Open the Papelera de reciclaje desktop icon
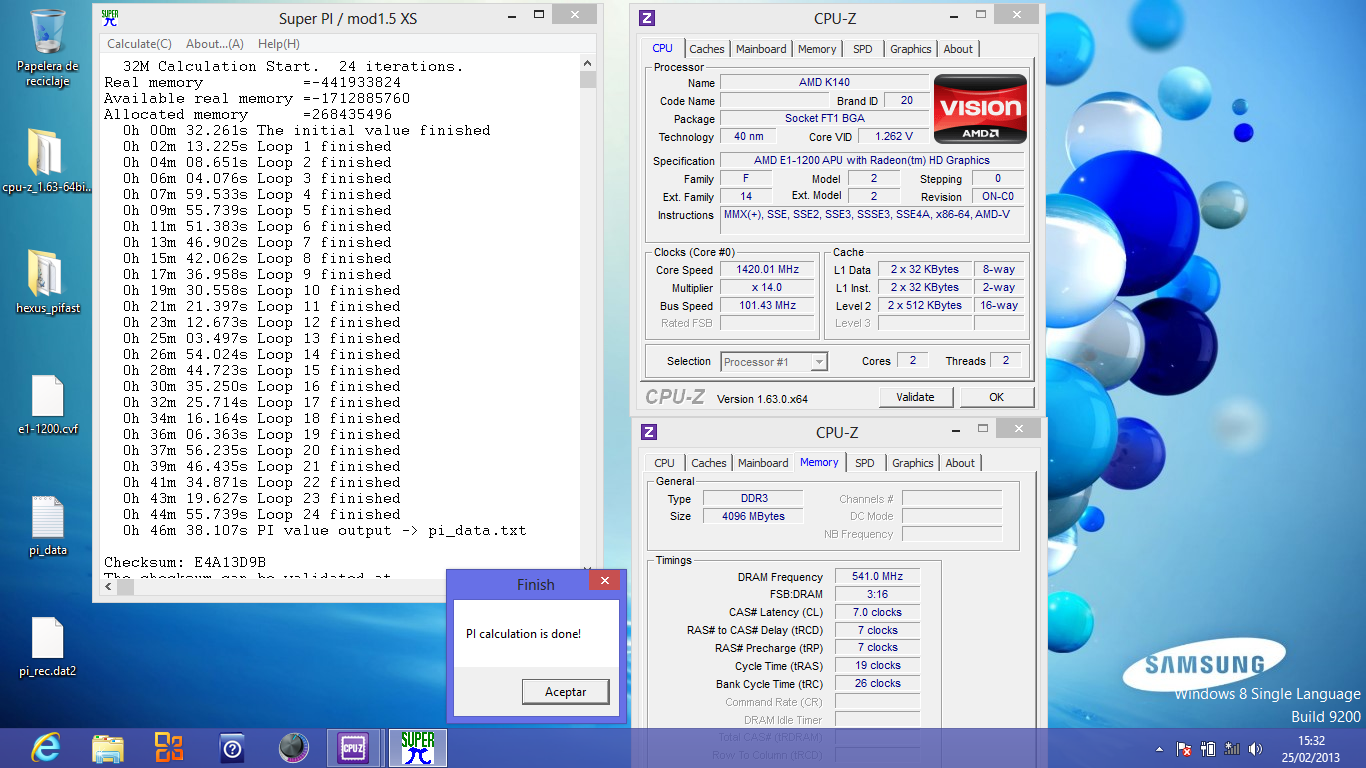This screenshot has width=1366, height=768. [48, 47]
